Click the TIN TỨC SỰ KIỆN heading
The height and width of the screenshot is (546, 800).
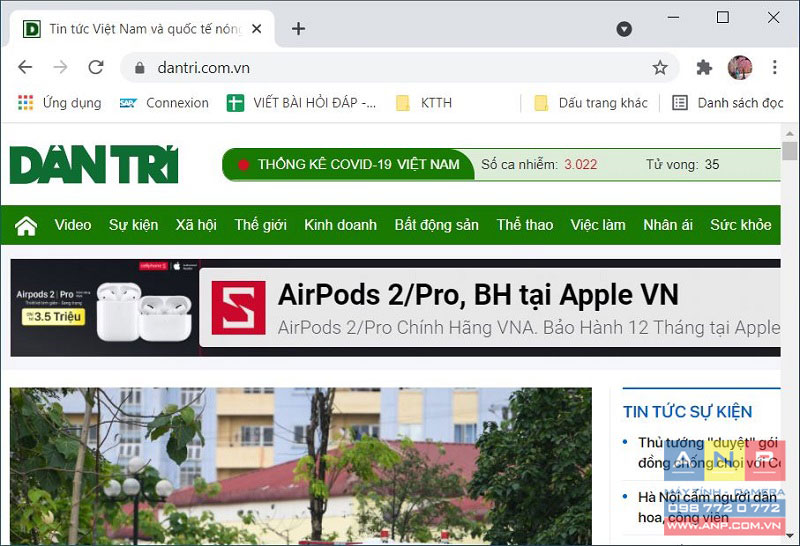(687, 411)
